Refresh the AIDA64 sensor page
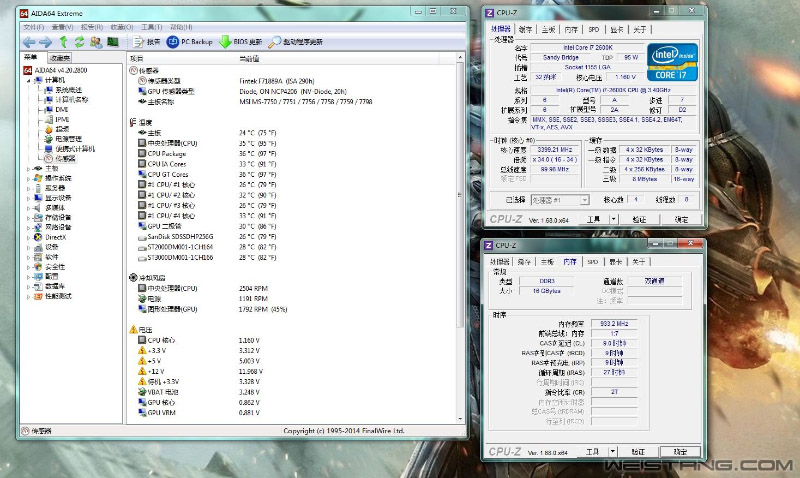Image resolution: width=800 pixels, height=478 pixels. (79, 42)
